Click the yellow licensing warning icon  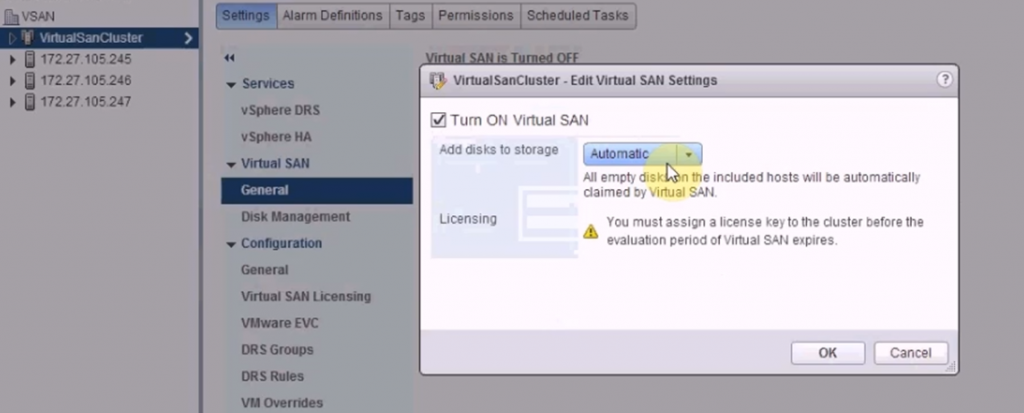point(591,231)
